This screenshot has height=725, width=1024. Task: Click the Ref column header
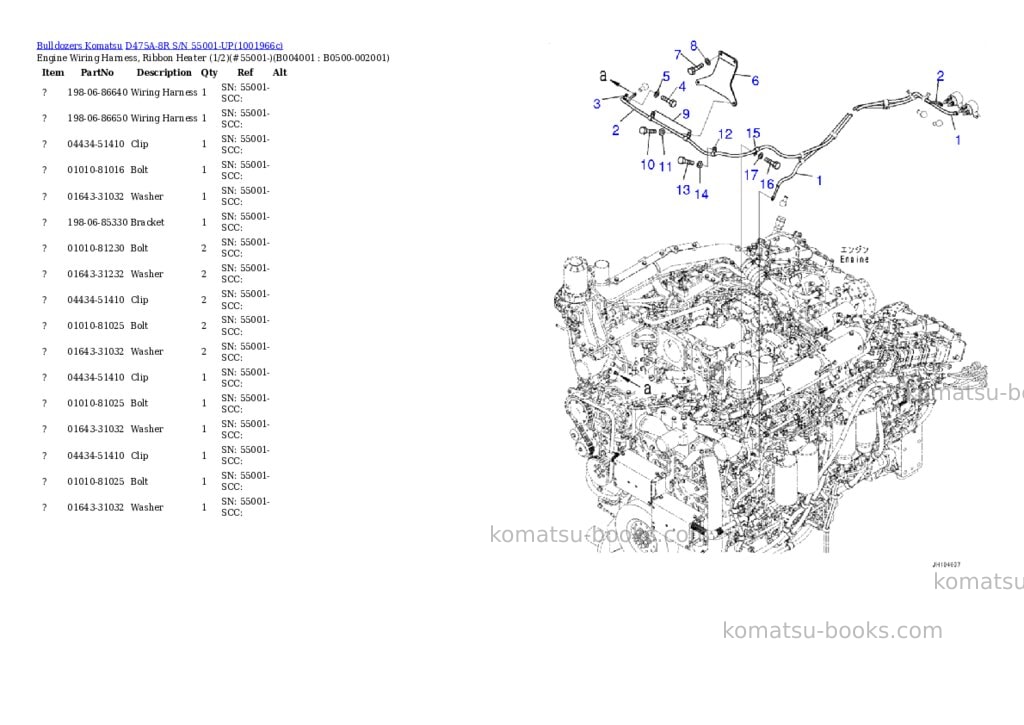coord(245,72)
